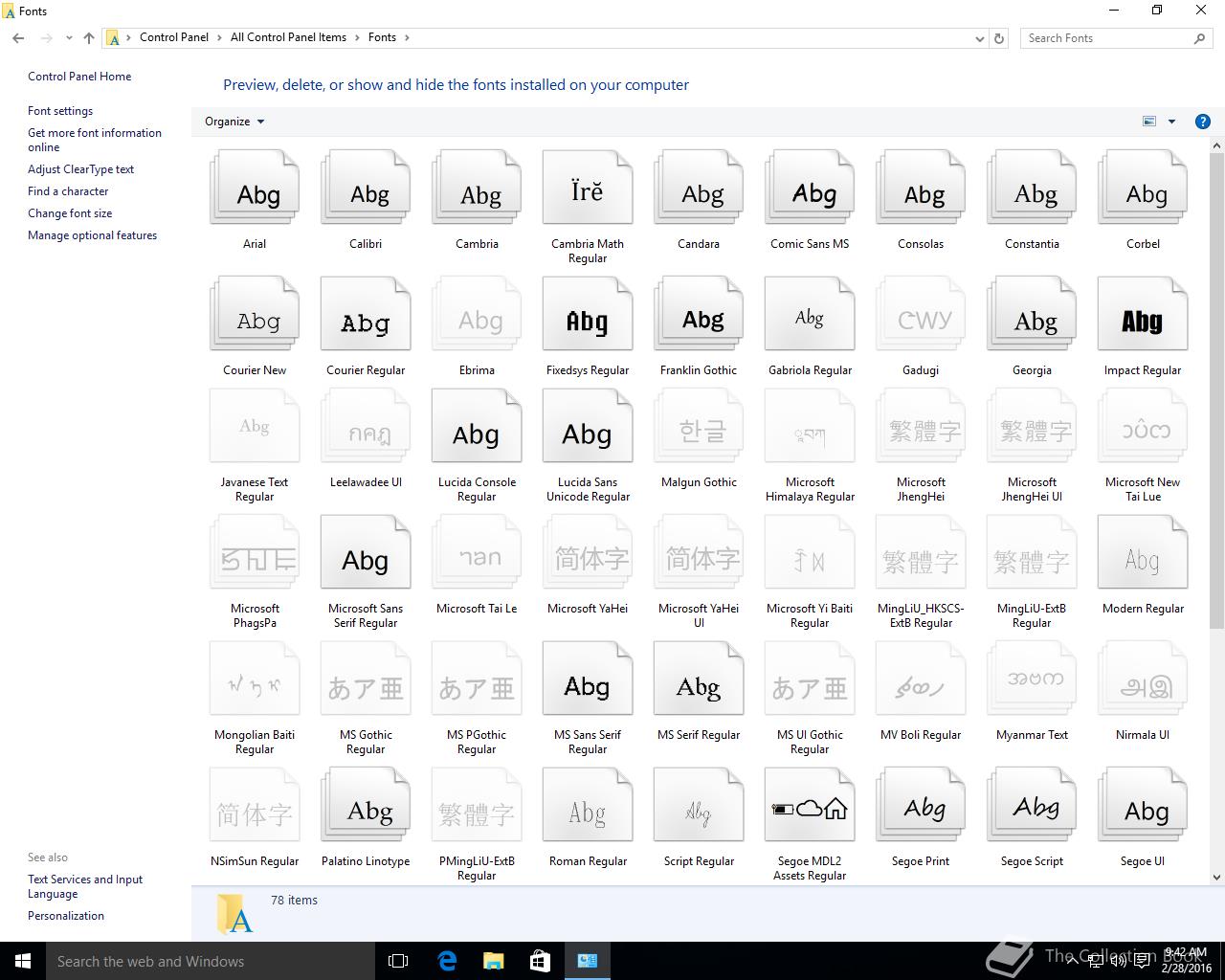Screen dimensions: 1225x980
Task: Click the Search Fonts input field
Action: point(1106,38)
